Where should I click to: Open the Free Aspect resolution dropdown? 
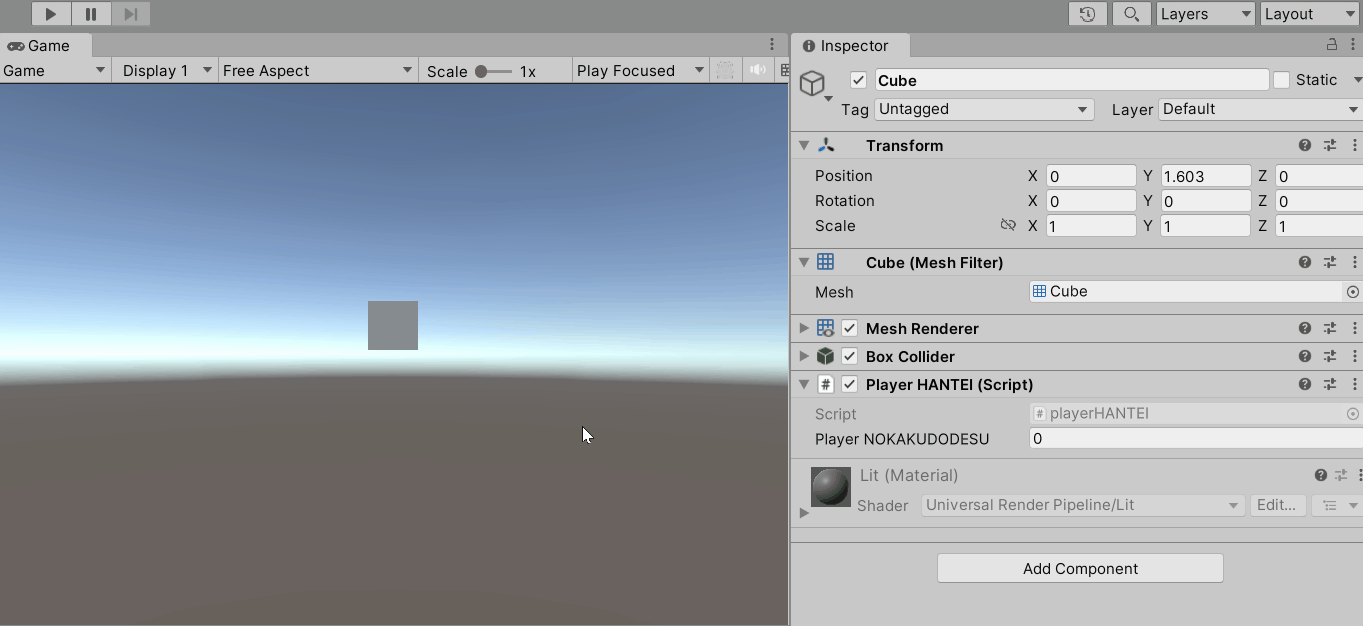tap(316, 70)
